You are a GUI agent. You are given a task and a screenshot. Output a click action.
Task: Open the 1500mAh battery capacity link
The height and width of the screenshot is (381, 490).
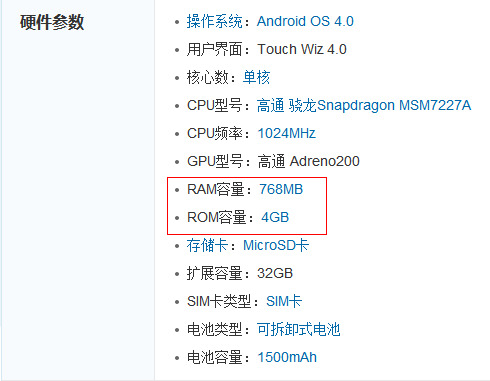[x=287, y=357]
